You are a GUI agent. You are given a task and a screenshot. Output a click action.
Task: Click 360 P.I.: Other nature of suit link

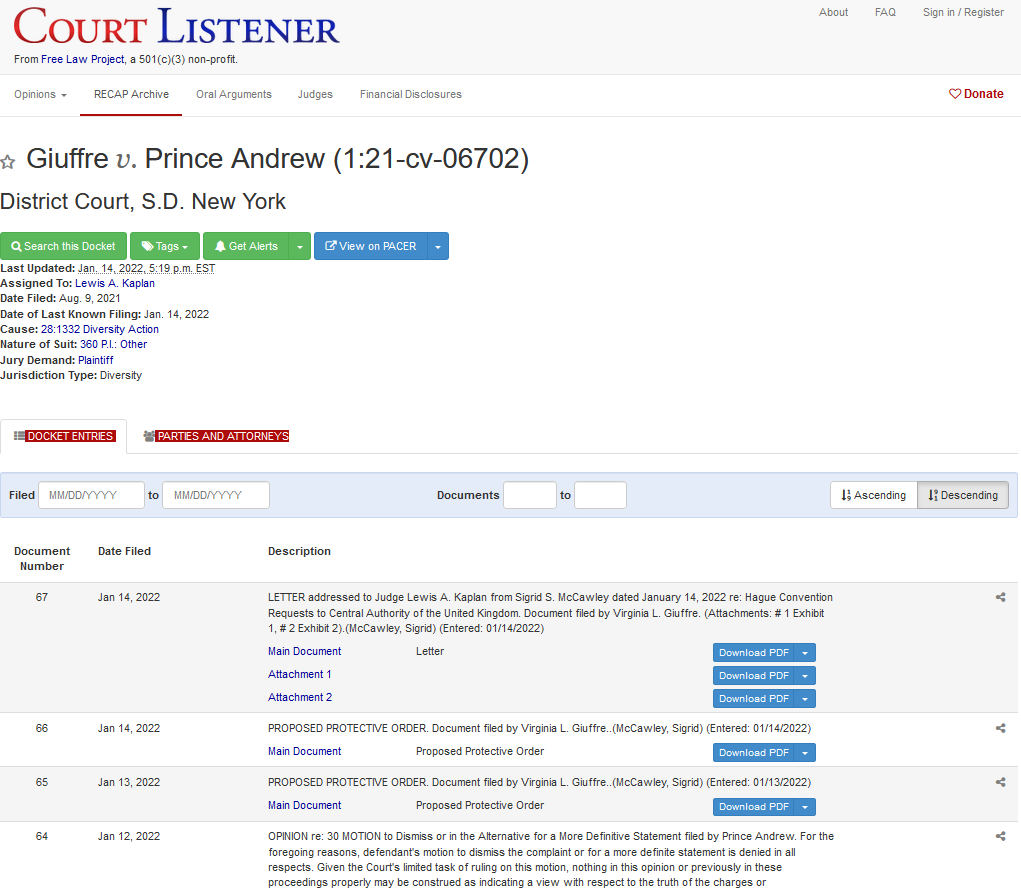coord(113,345)
